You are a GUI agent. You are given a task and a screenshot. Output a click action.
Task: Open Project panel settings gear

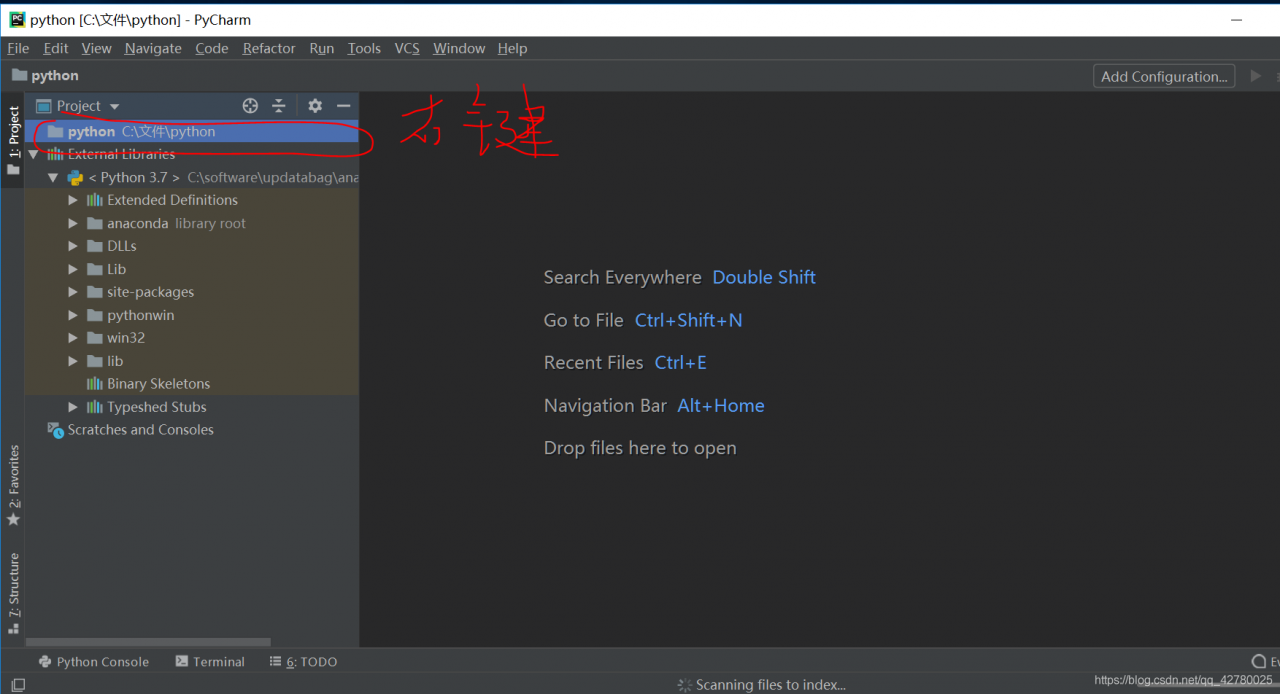click(x=315, y=106)
